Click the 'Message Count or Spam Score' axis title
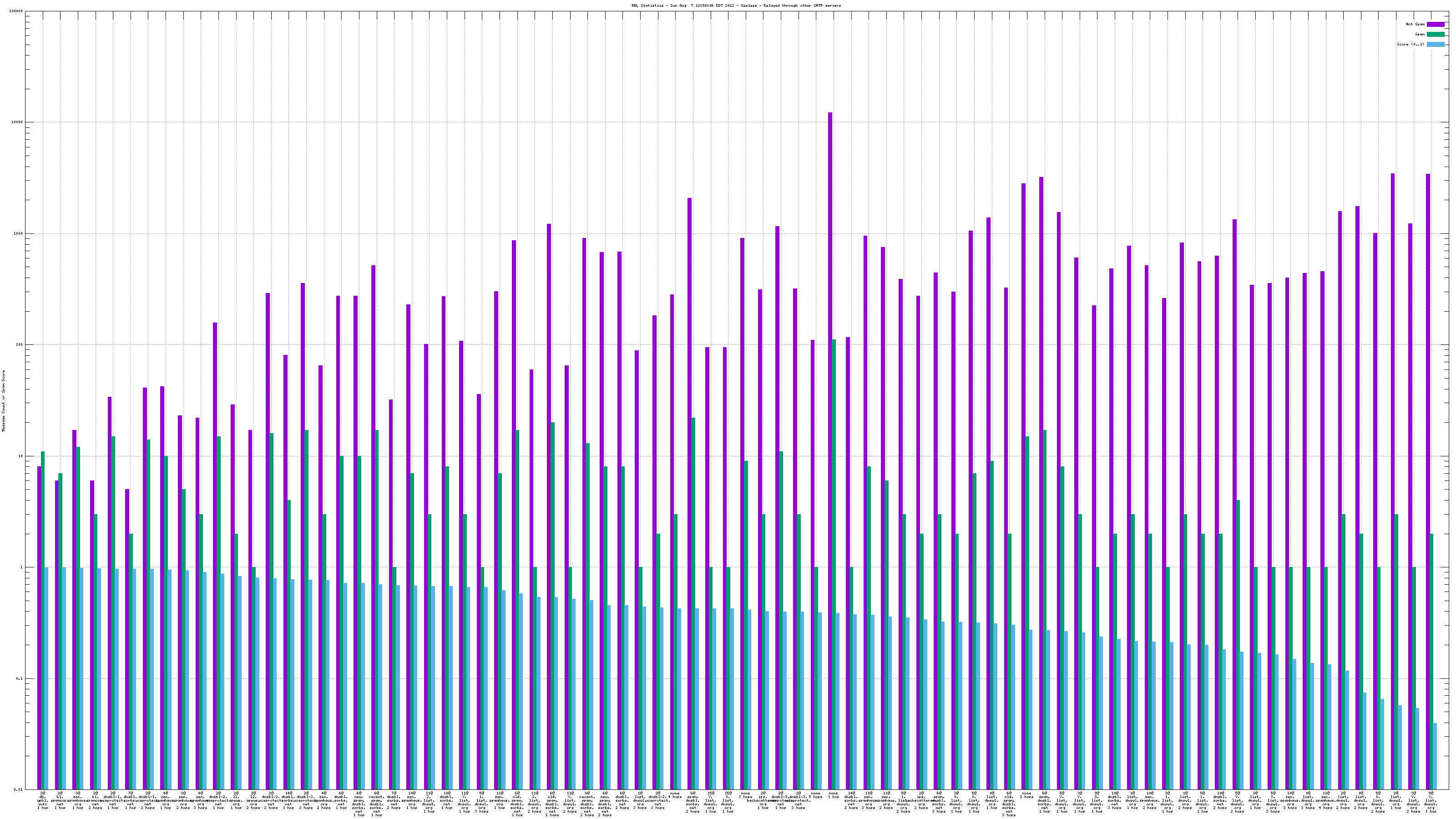Image resolution: width=1456 pixels, height=819 pixels. pyautogui.click(x=3, y=401)
